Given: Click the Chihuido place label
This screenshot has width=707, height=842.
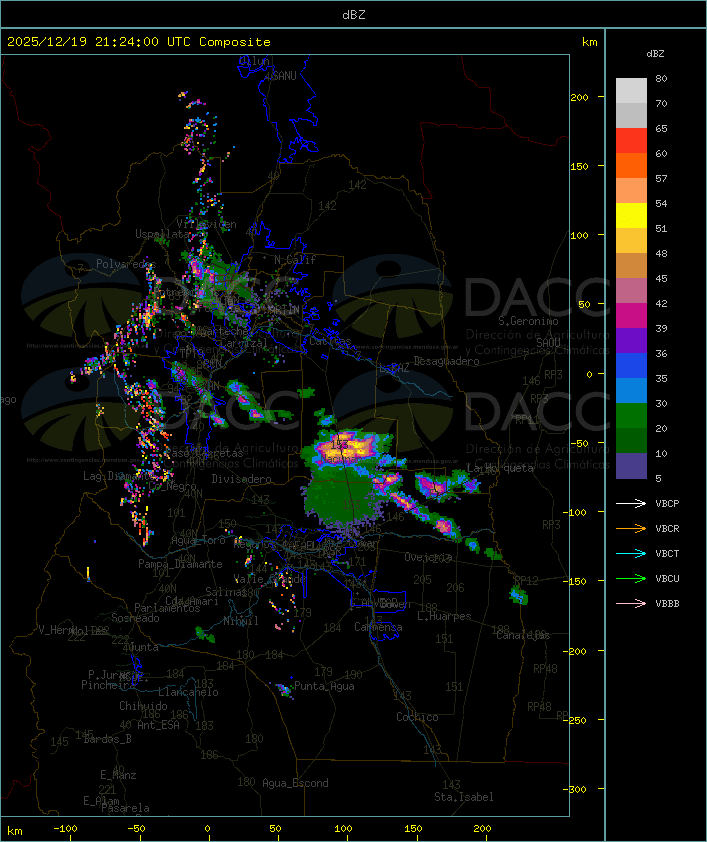Looking at the screenshot, I should pyautogui.click(x=143, y=706).
